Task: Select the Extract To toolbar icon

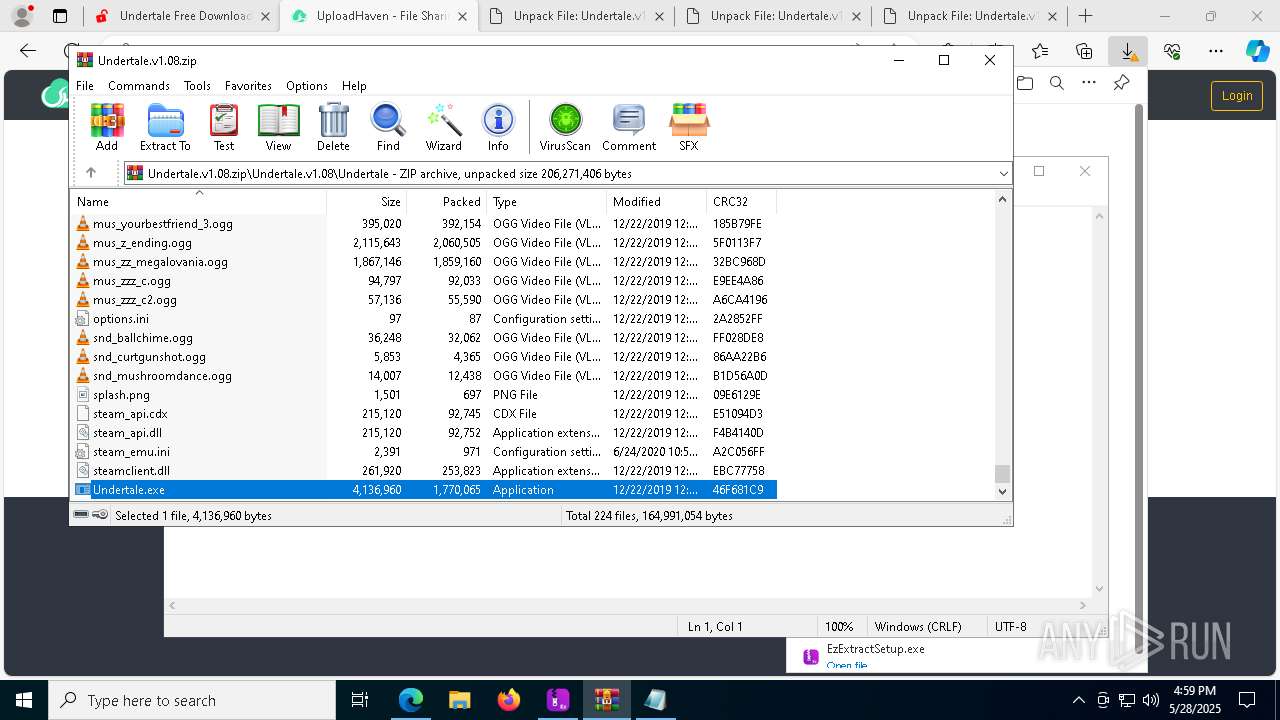Action: pyautogui.click(x=165, y=127)
